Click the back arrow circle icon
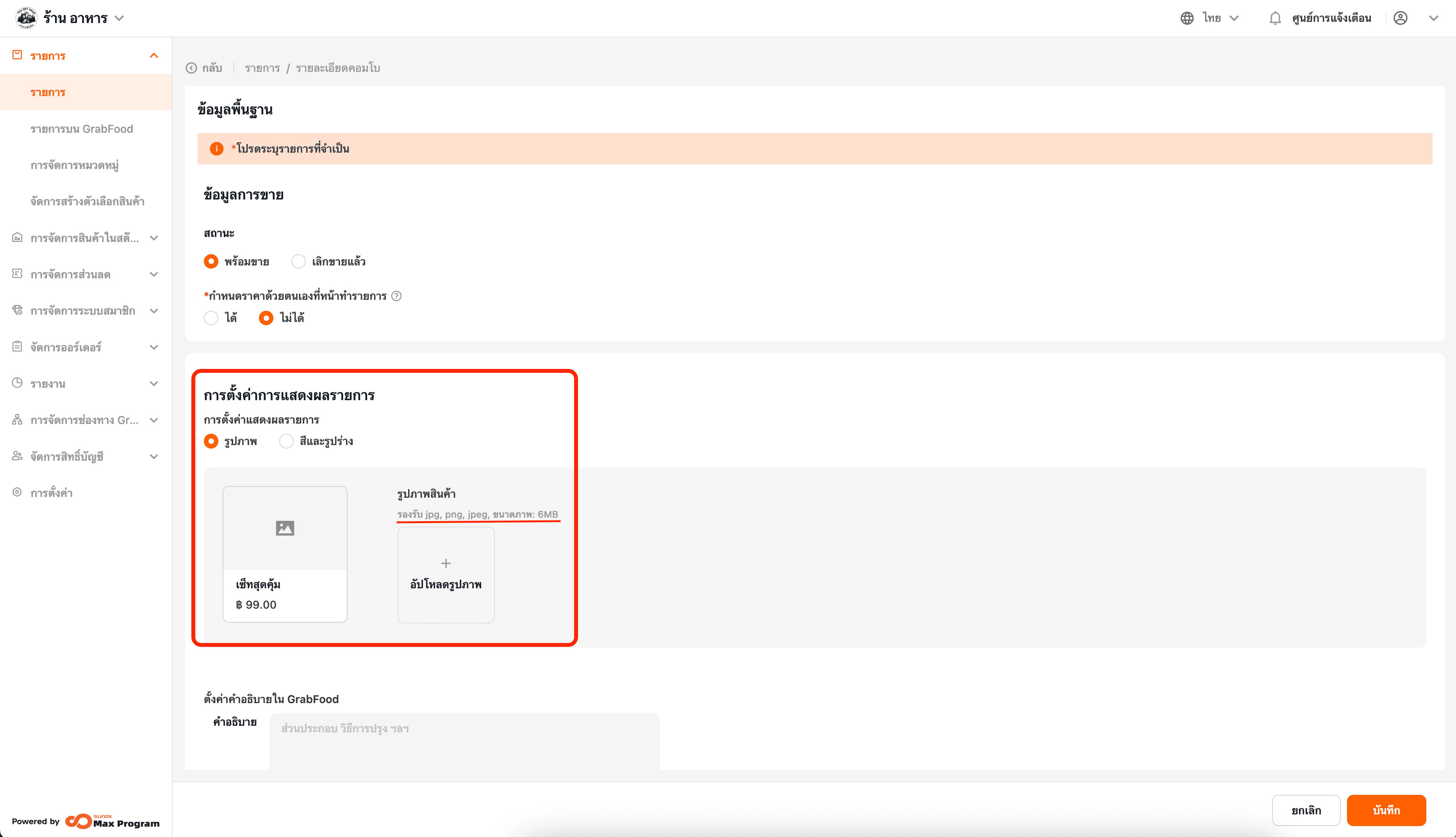 tap(191, 68)
